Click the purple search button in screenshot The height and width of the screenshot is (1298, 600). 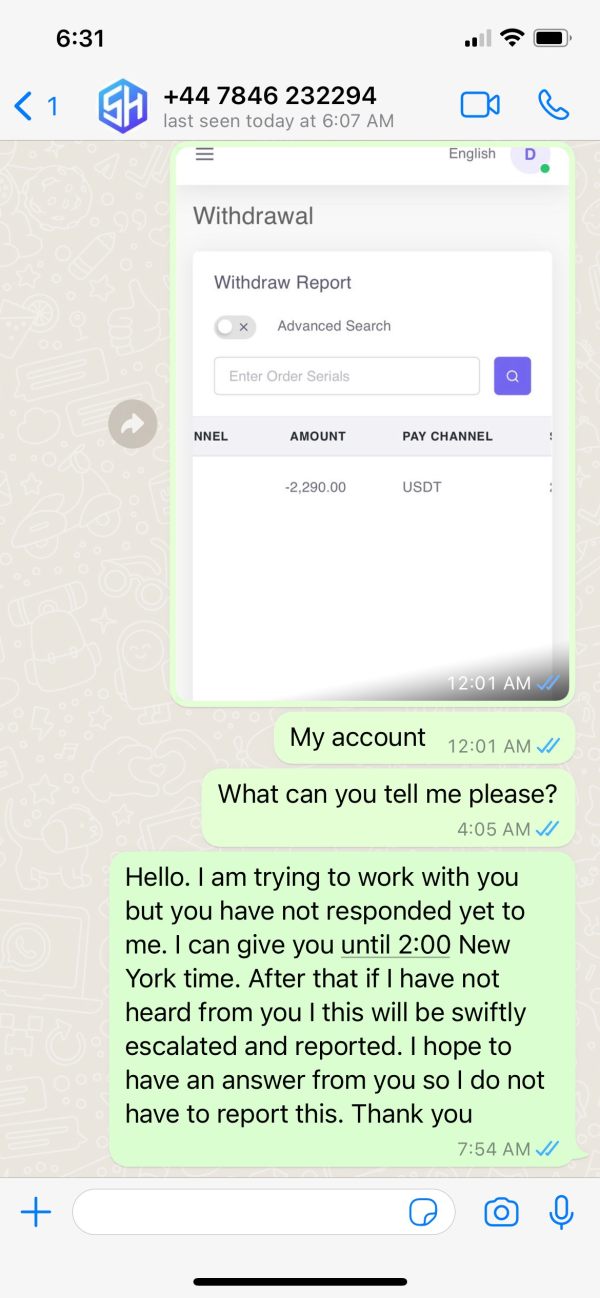pos(512,376)
